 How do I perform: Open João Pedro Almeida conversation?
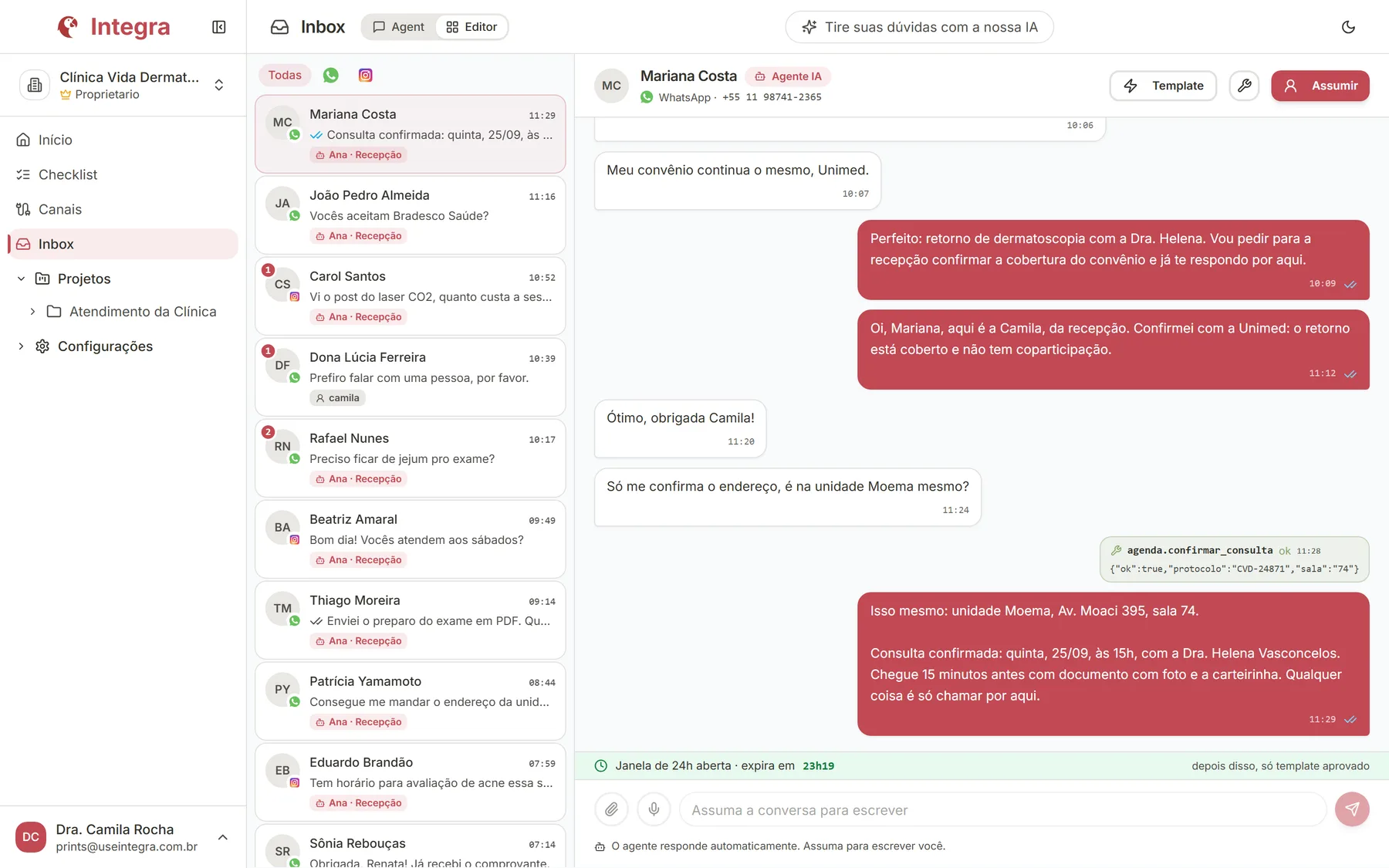coord(411,215)
